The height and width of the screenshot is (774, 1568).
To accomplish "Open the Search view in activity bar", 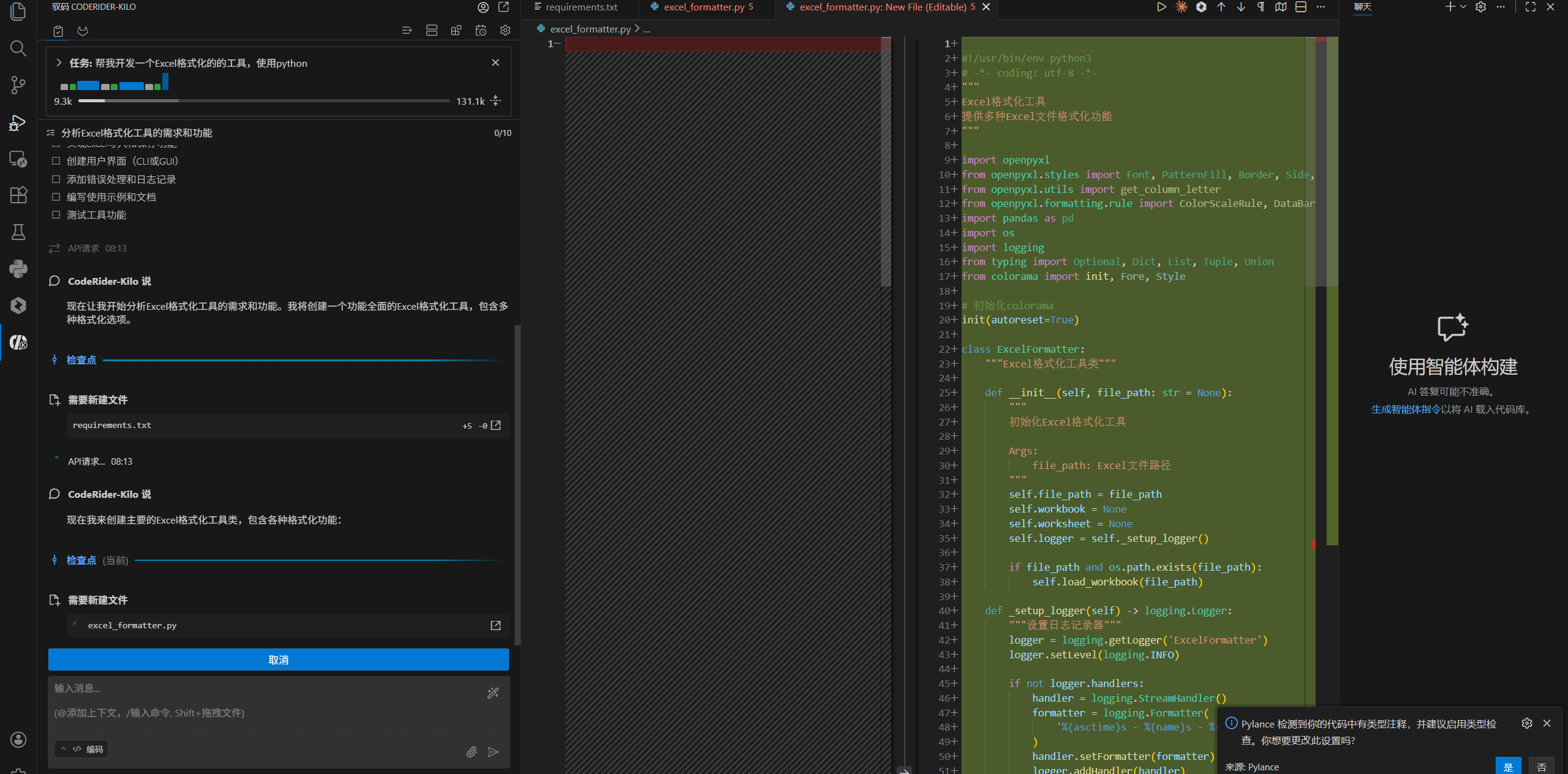I will (18, 48).
